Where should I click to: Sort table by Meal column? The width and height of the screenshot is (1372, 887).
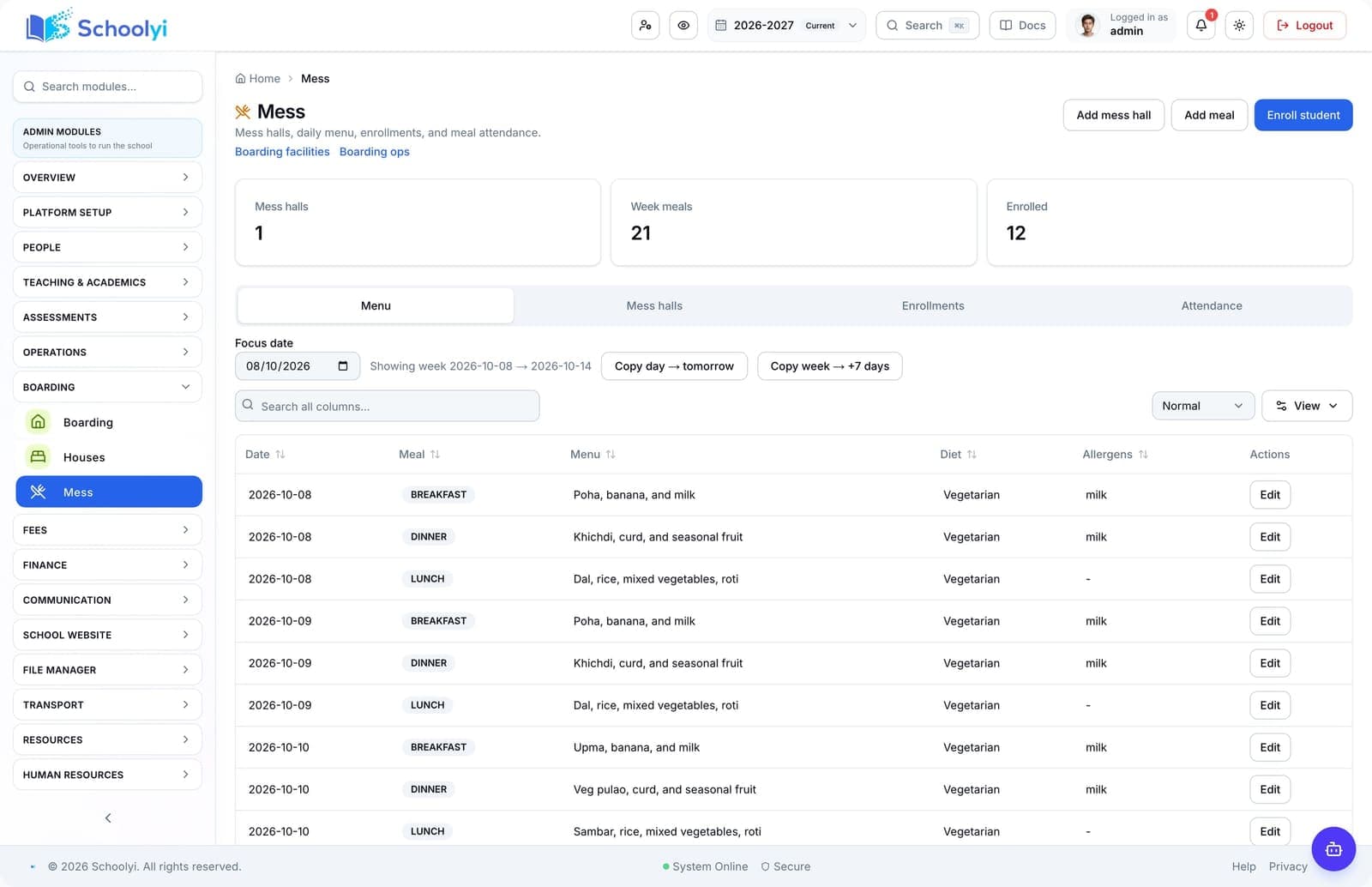tap(419, 454)
